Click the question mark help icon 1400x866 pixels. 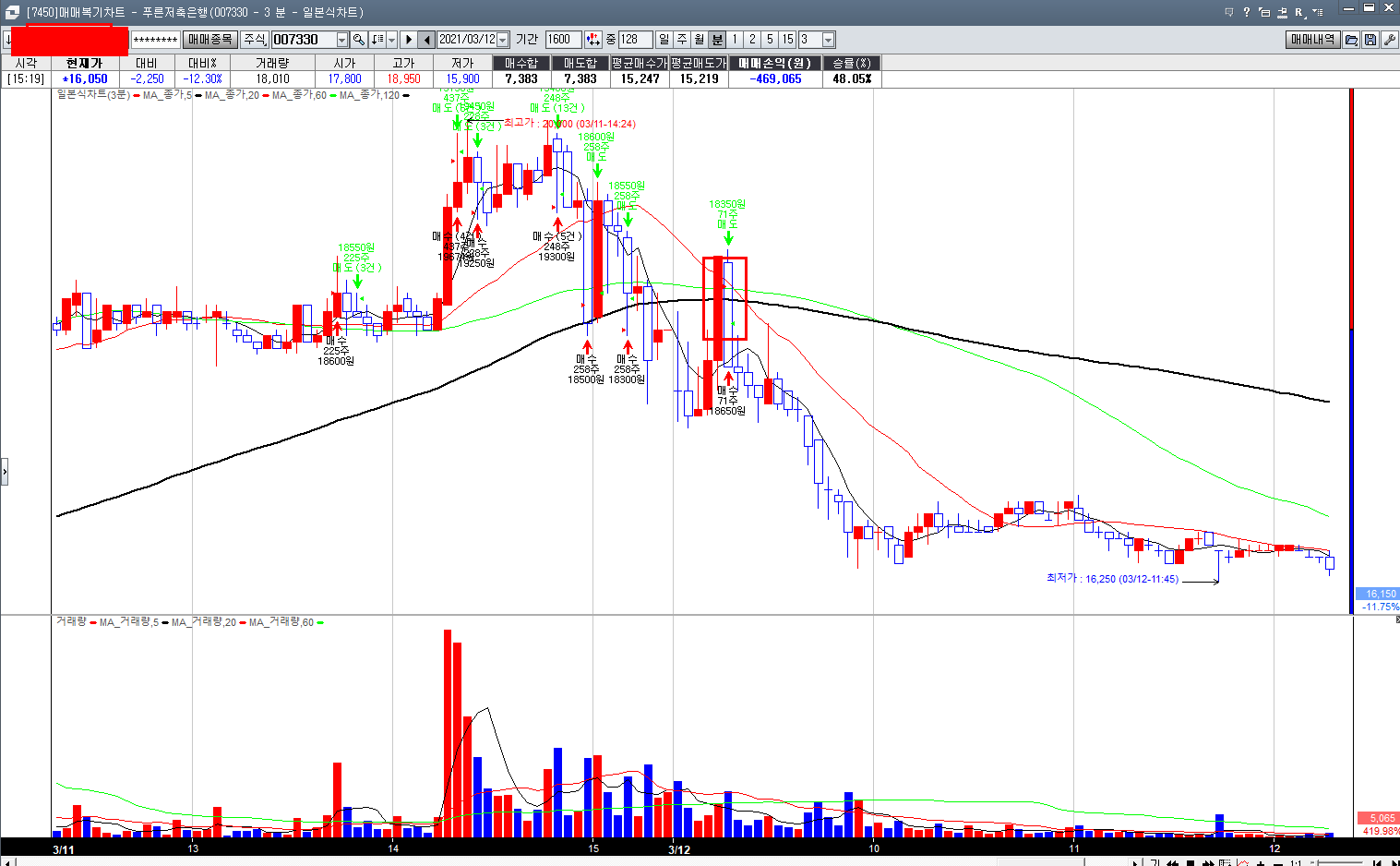click(1247, 12)
